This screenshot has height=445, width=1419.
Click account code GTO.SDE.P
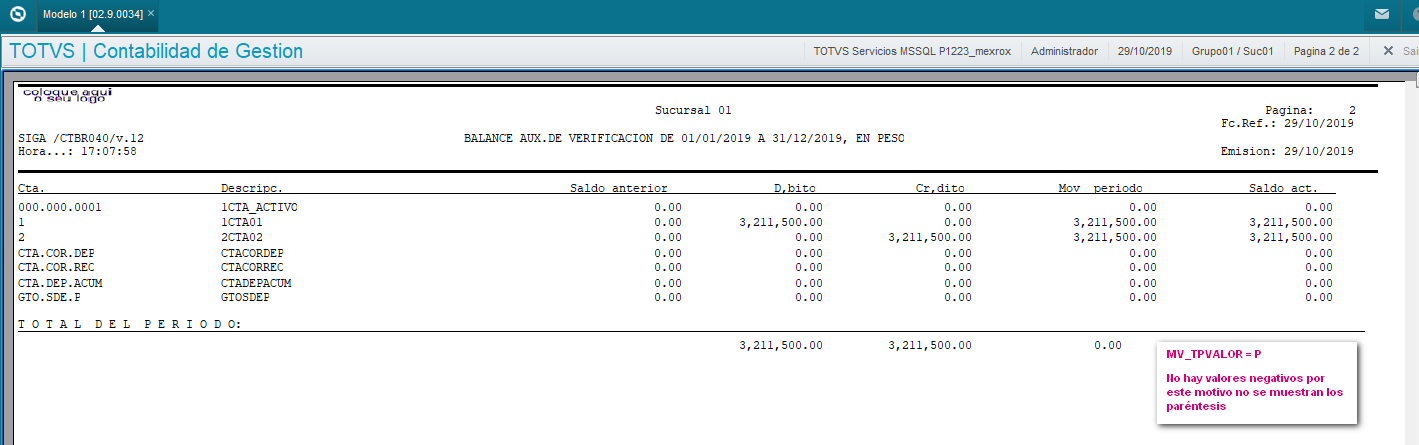[50, 297]
